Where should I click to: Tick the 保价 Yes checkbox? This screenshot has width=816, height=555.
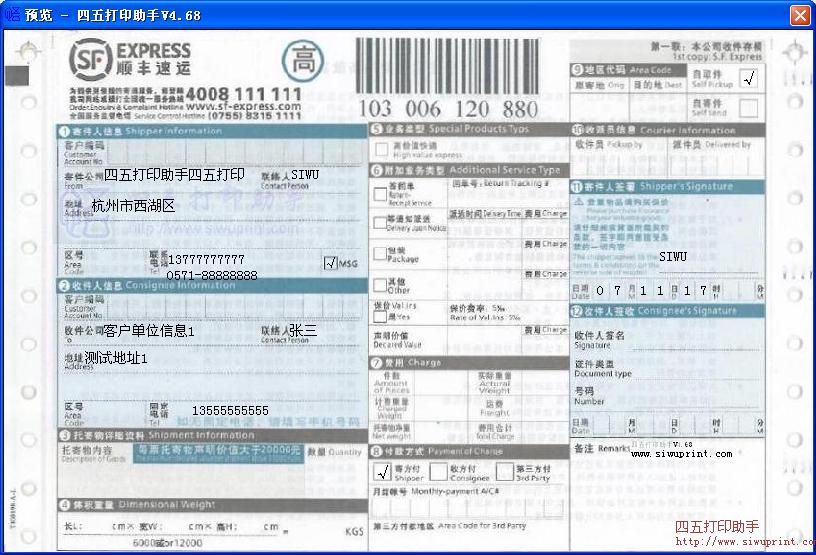380,316
